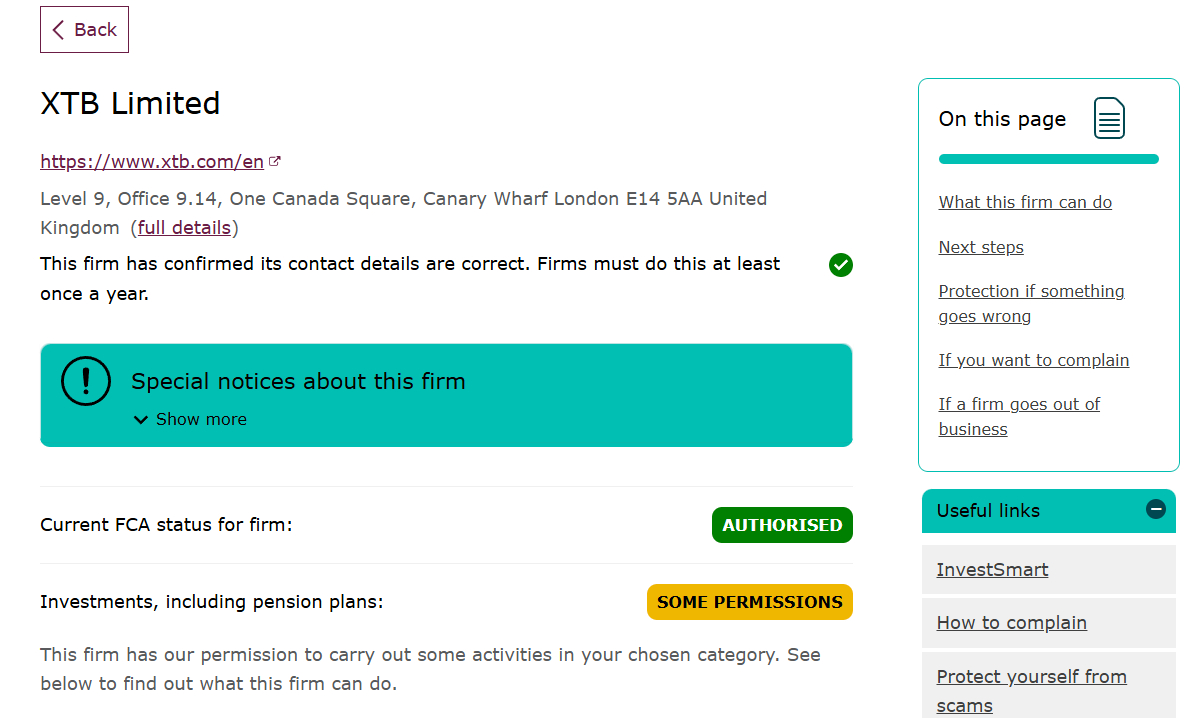Open "What this firm can do"
1188x718 pixels.
coord(1025,202)
